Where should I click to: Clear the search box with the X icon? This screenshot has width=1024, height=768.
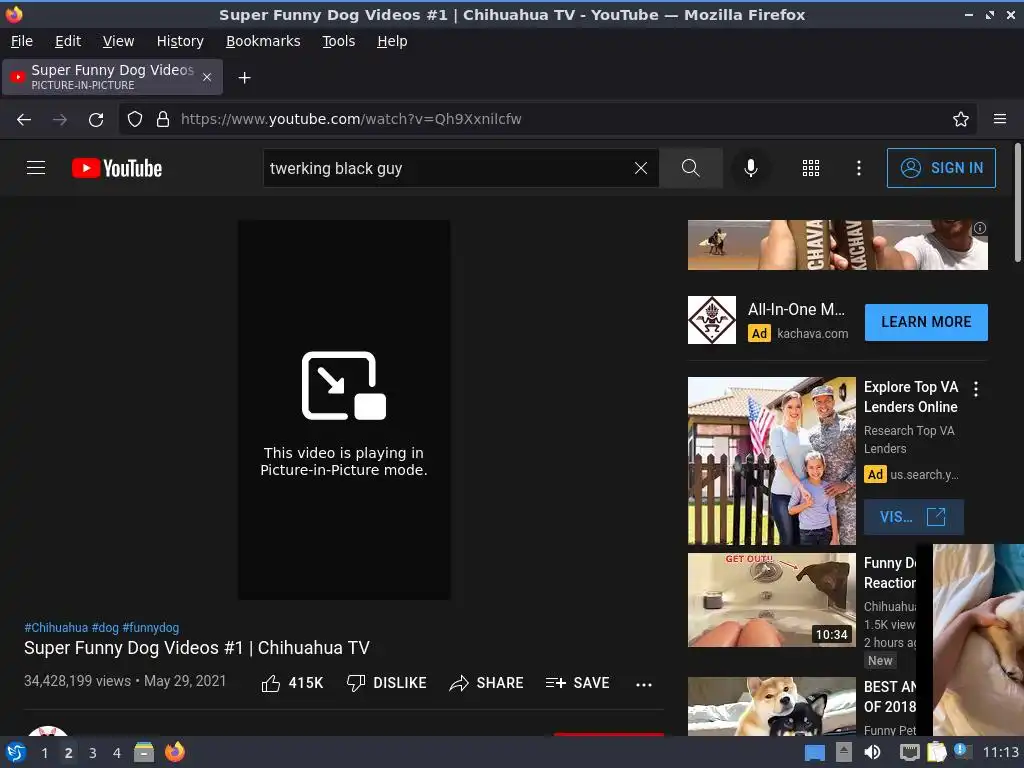point(641,168)
